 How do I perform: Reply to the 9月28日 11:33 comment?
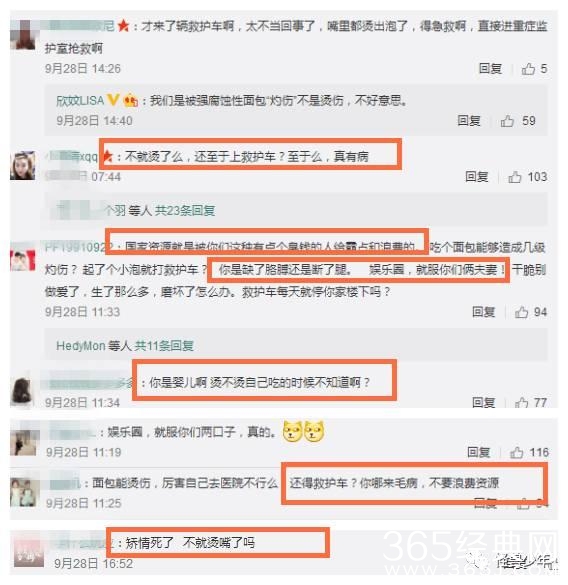(484, 312)
